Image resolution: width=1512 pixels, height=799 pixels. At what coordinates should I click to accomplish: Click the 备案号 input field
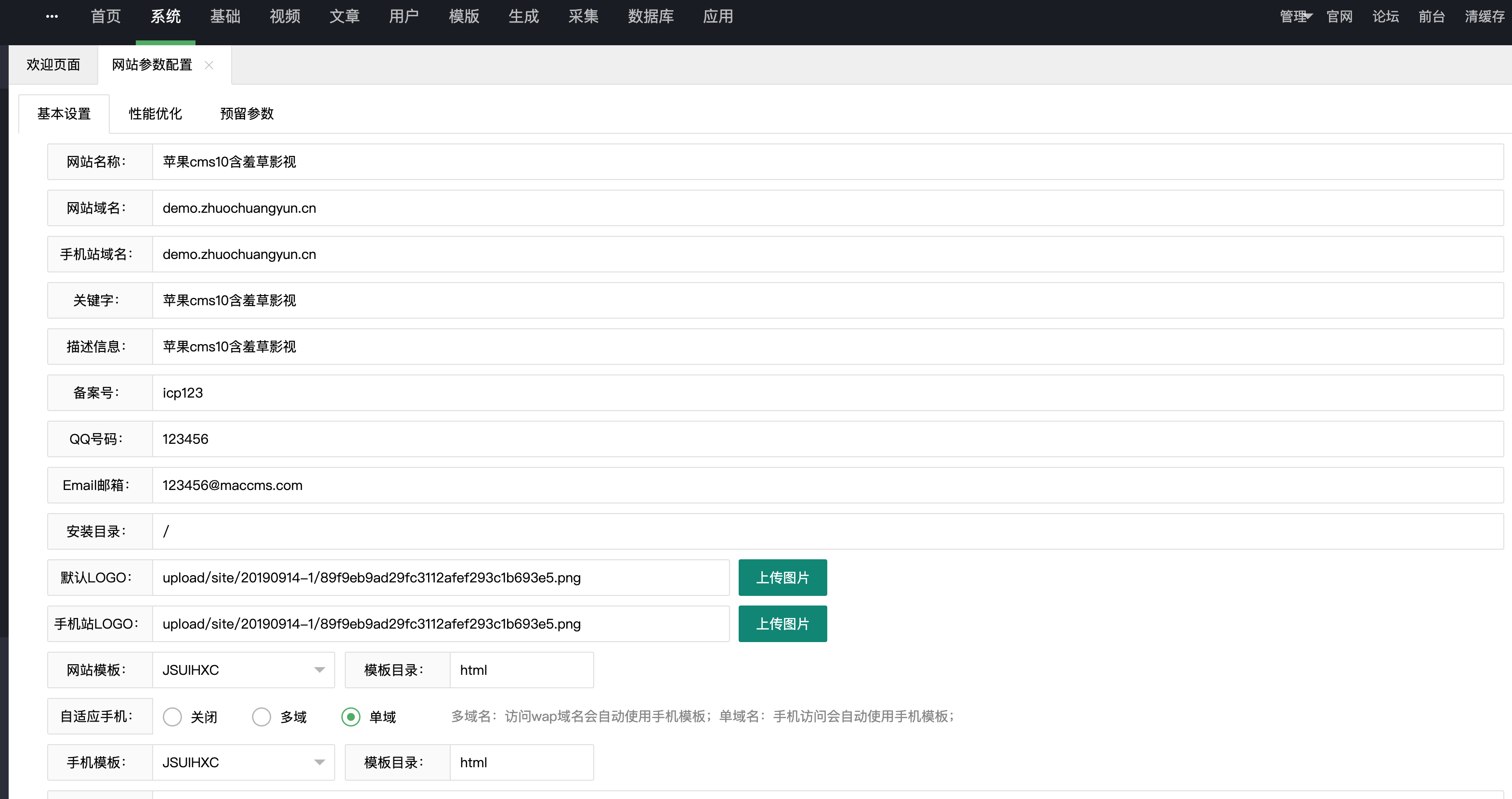coord(828,392)
